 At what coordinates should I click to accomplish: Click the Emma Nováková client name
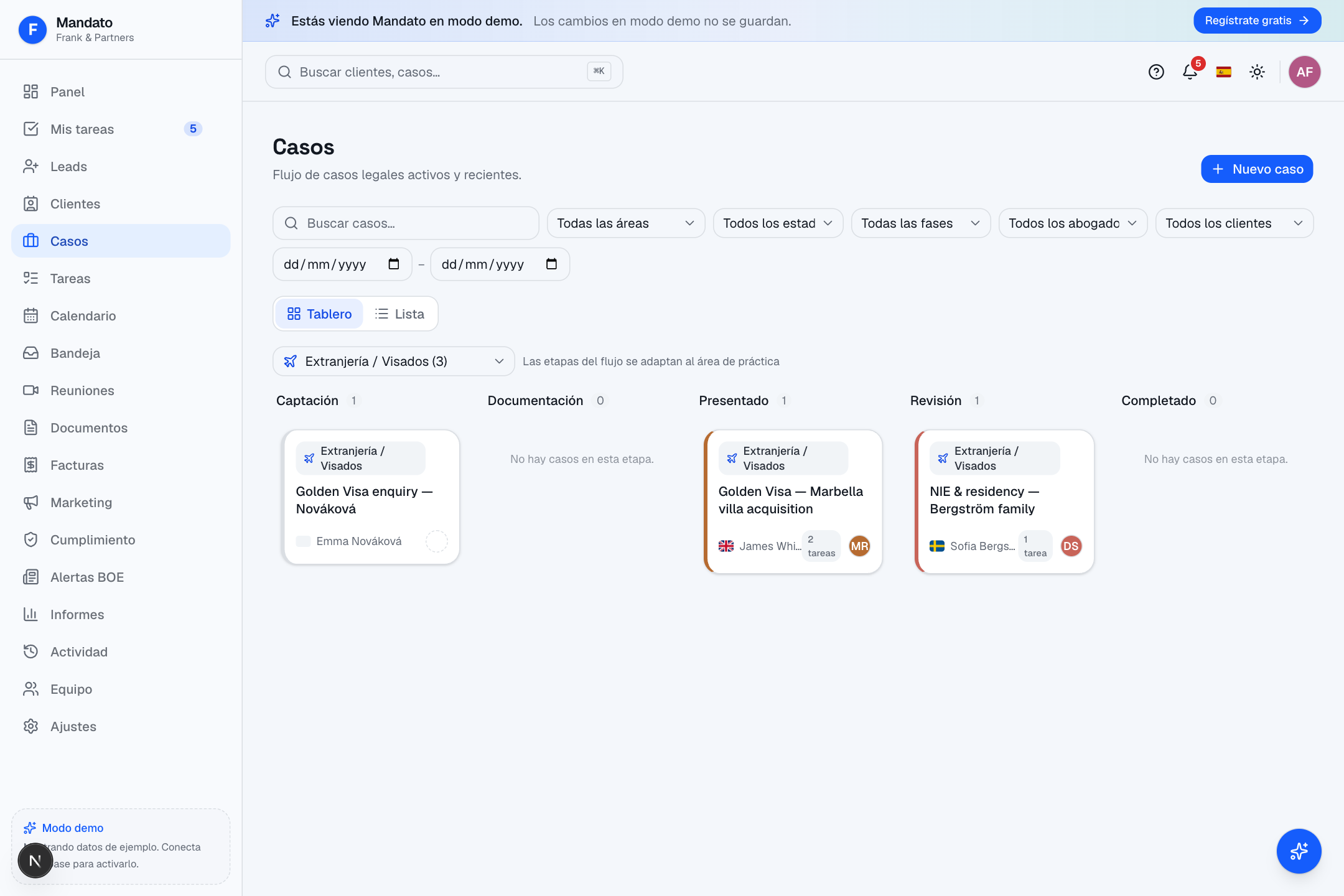point(359,541)
